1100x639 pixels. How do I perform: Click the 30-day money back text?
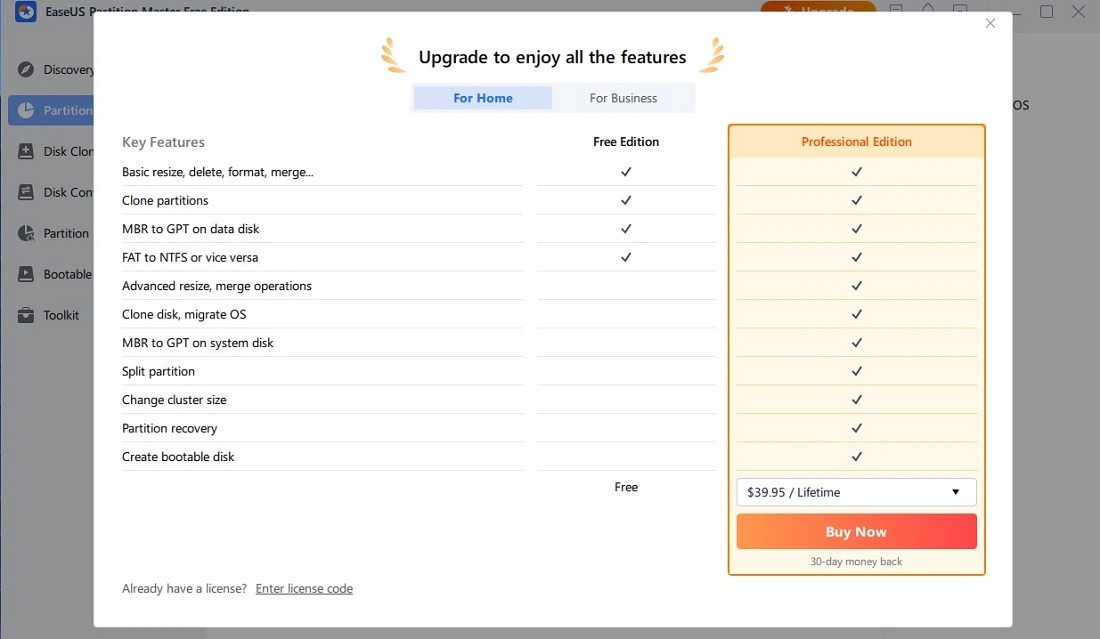pos(856,561)
